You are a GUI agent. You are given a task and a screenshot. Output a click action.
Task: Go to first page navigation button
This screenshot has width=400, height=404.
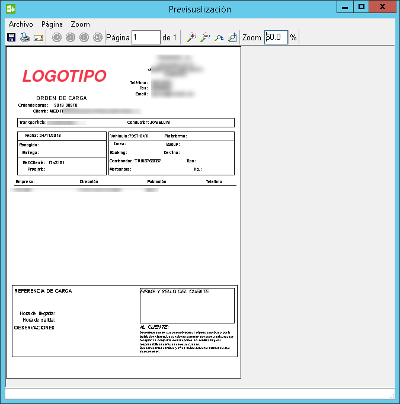tap(57, 37)
